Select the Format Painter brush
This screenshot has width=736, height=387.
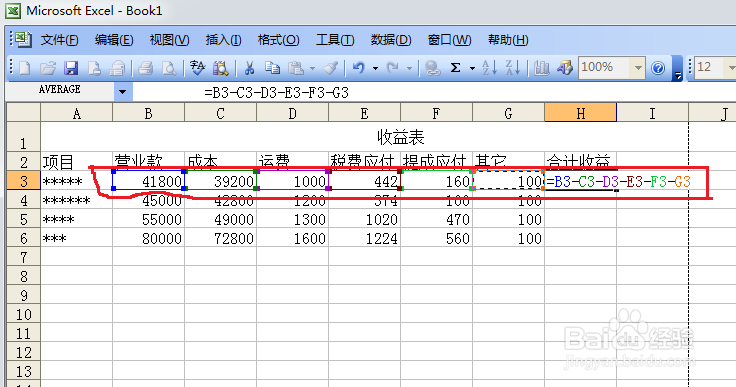[331, 69]
